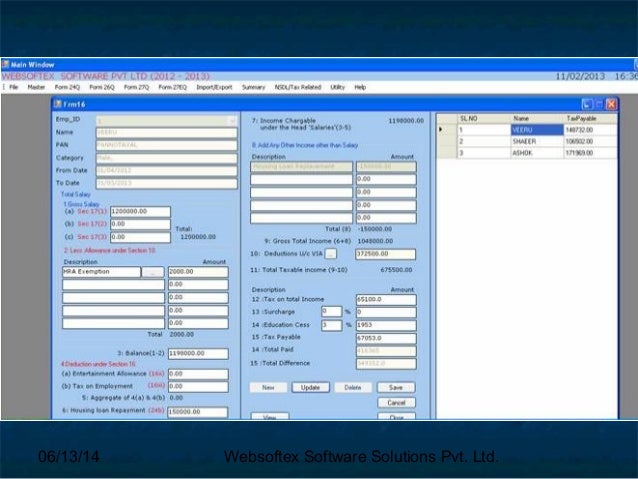The image size is (638, 479).
Task: Click the Balance(1-2) field
Action: (x=198, y=354)
